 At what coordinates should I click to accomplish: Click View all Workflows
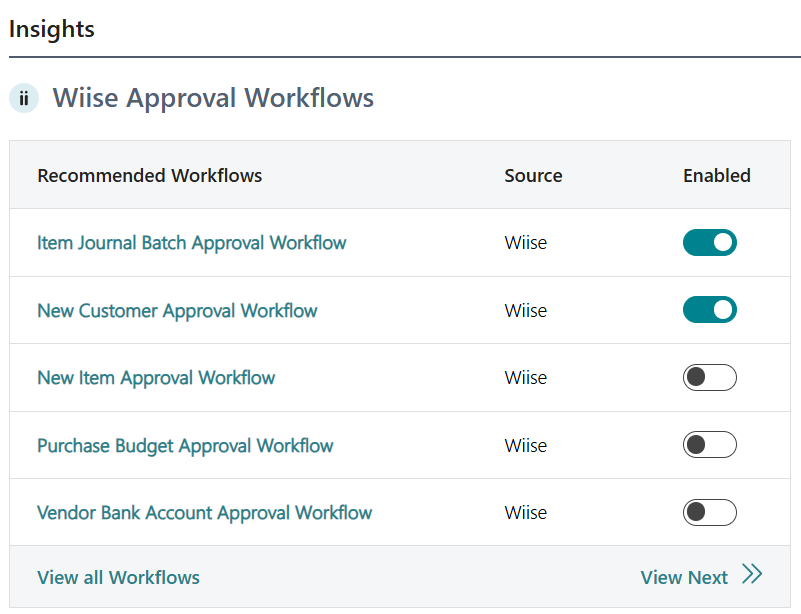click(118, 578)
